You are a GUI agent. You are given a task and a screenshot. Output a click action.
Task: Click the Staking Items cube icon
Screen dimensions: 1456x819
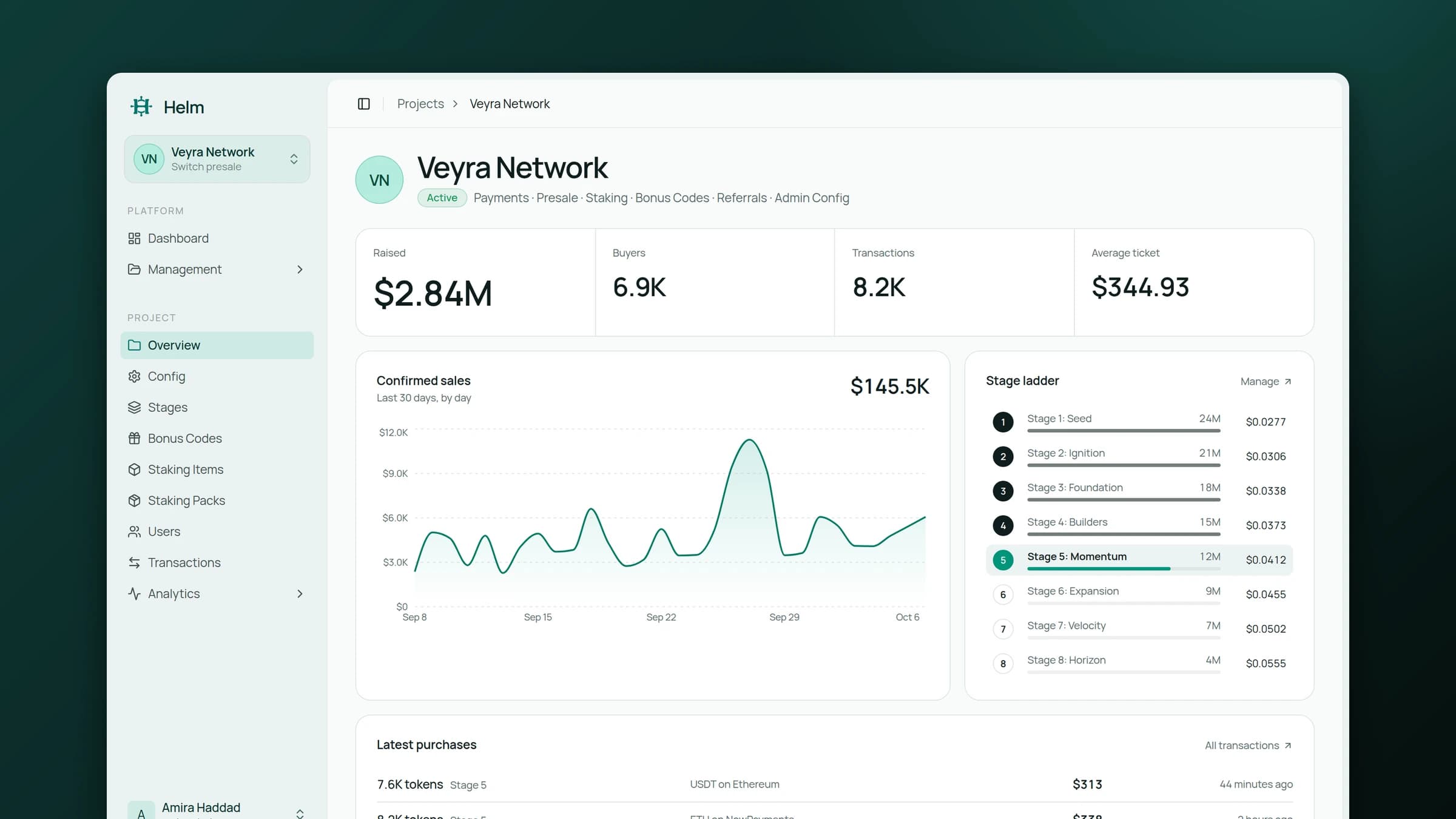click(134, 470)
